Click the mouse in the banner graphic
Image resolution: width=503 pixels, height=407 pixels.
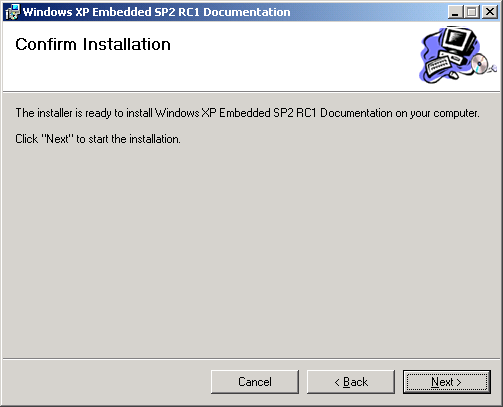point(453,75)
